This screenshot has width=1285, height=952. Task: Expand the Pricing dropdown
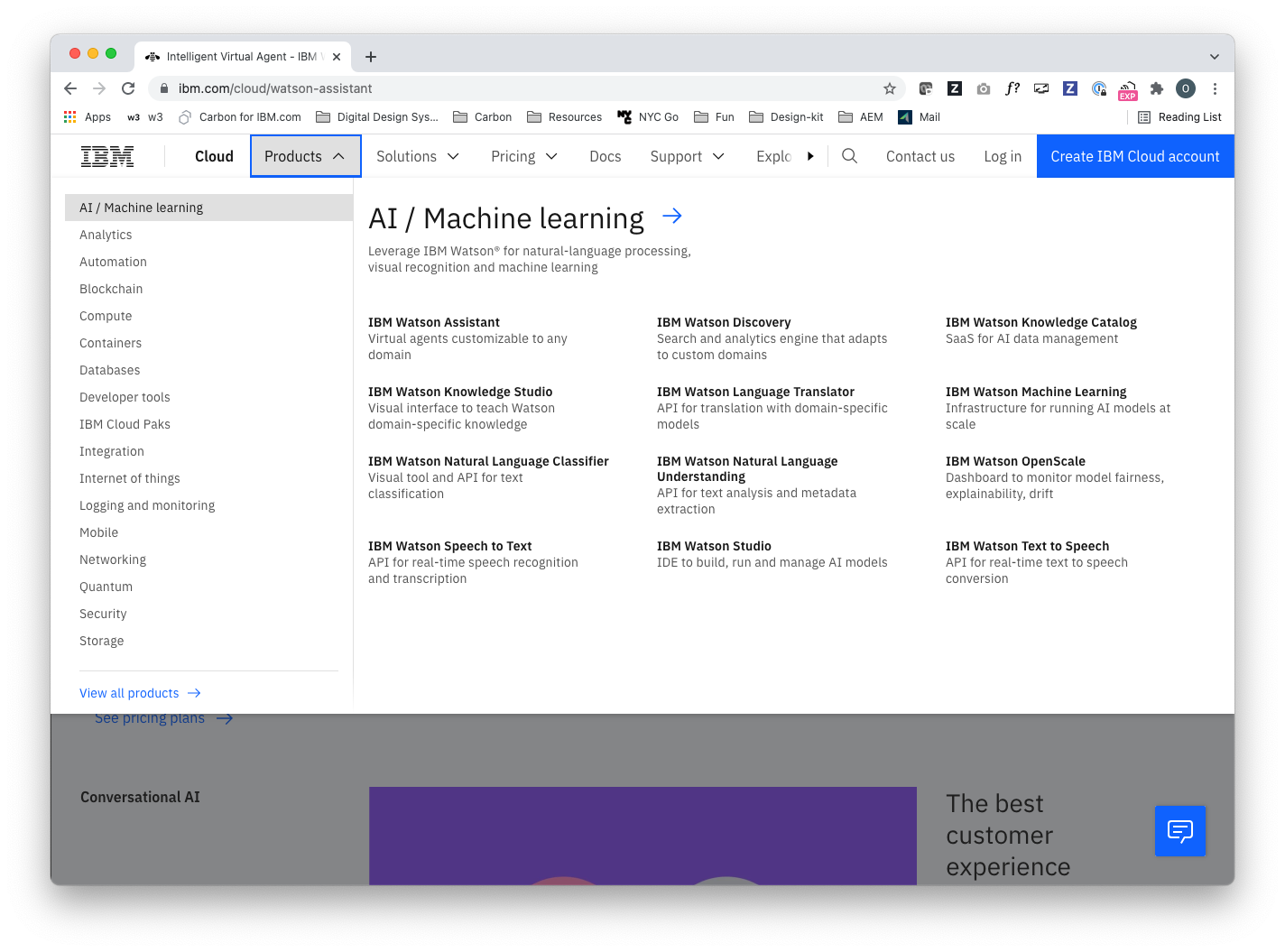pos(524,156)
